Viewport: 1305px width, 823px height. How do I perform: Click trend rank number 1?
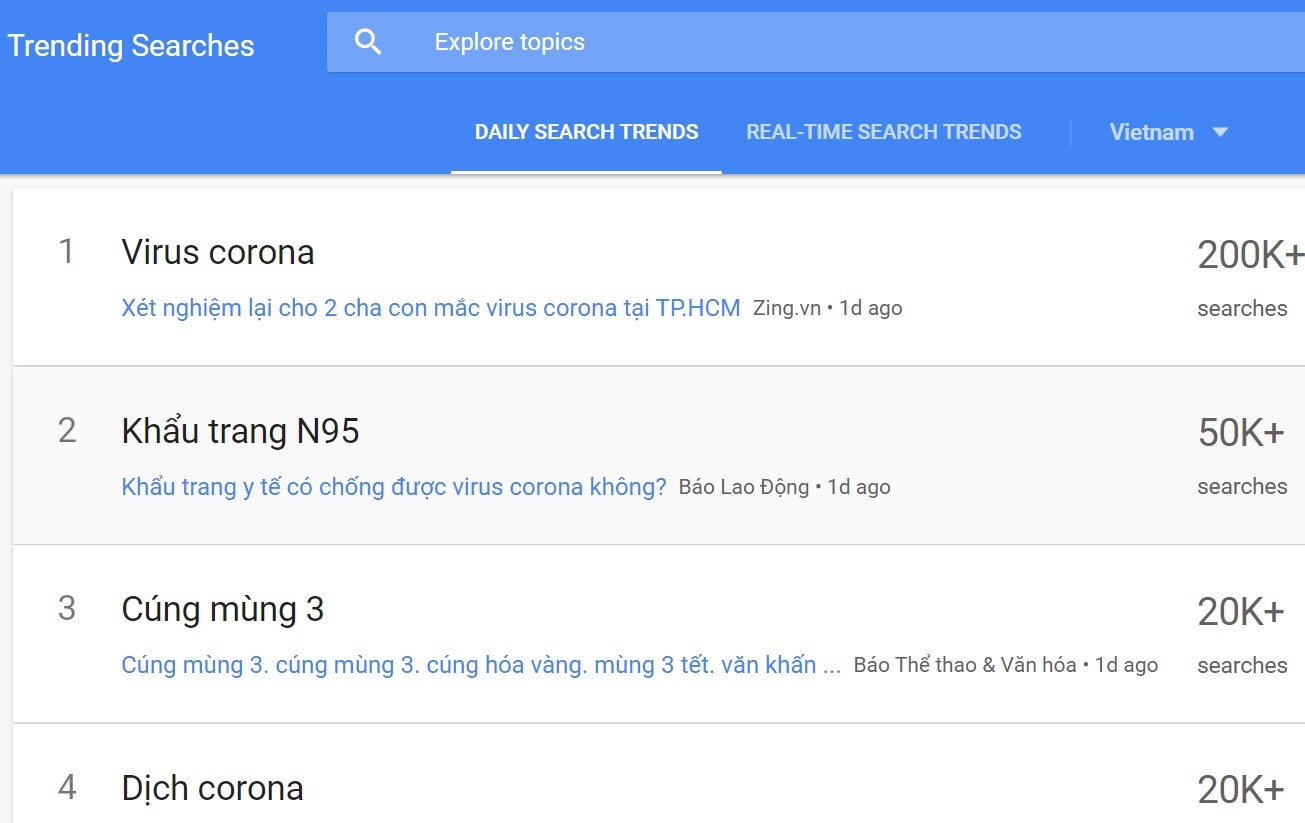[67, 252]
